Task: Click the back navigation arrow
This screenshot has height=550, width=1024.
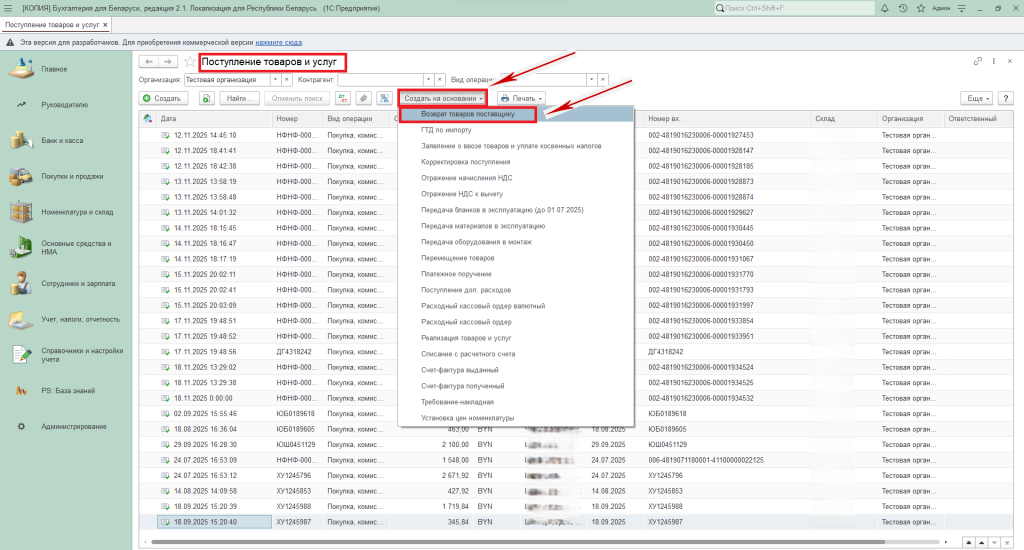Action: coord(149,62)
